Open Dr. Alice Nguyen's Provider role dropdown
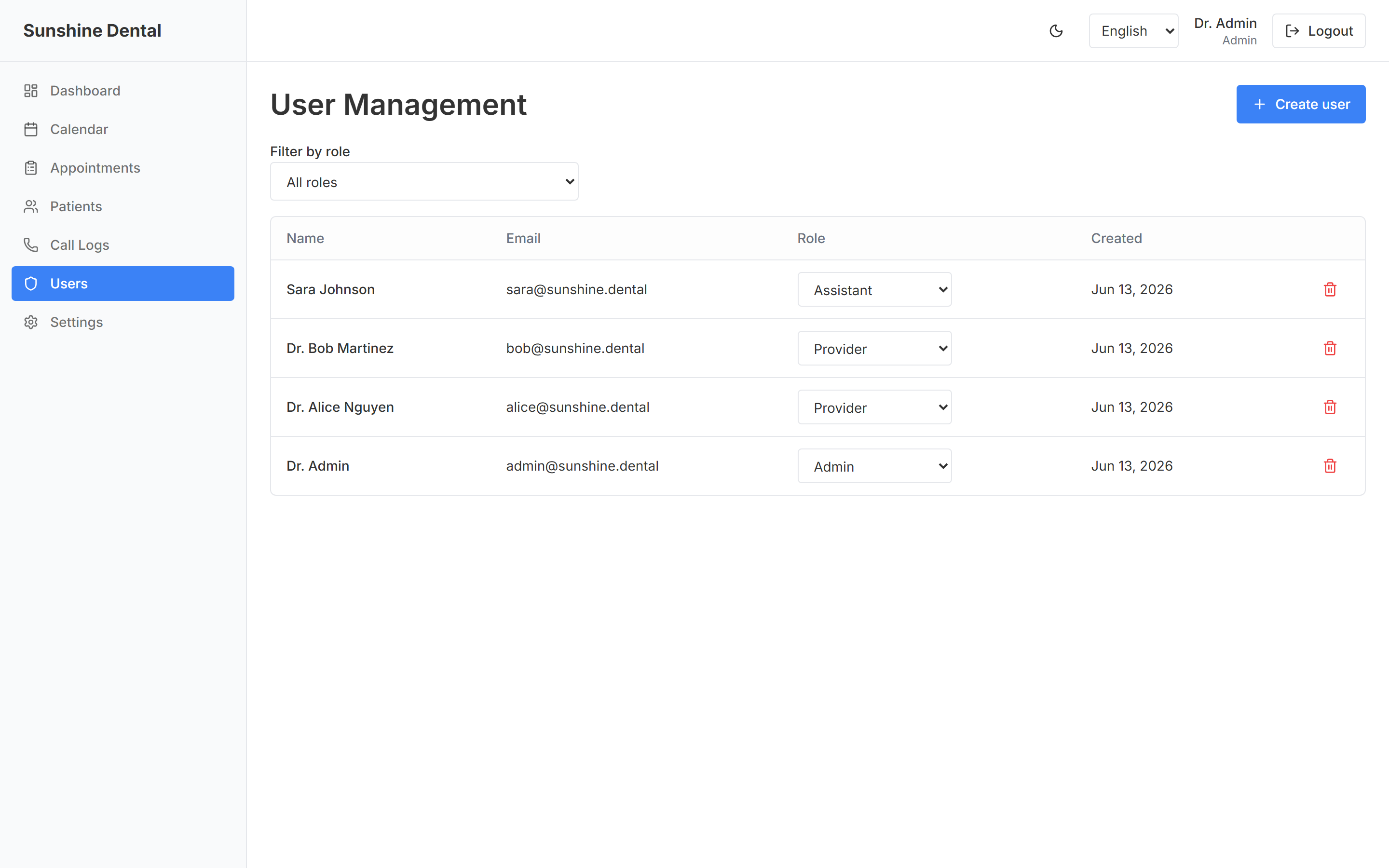The image size is (1389, 868). point(875,407)
